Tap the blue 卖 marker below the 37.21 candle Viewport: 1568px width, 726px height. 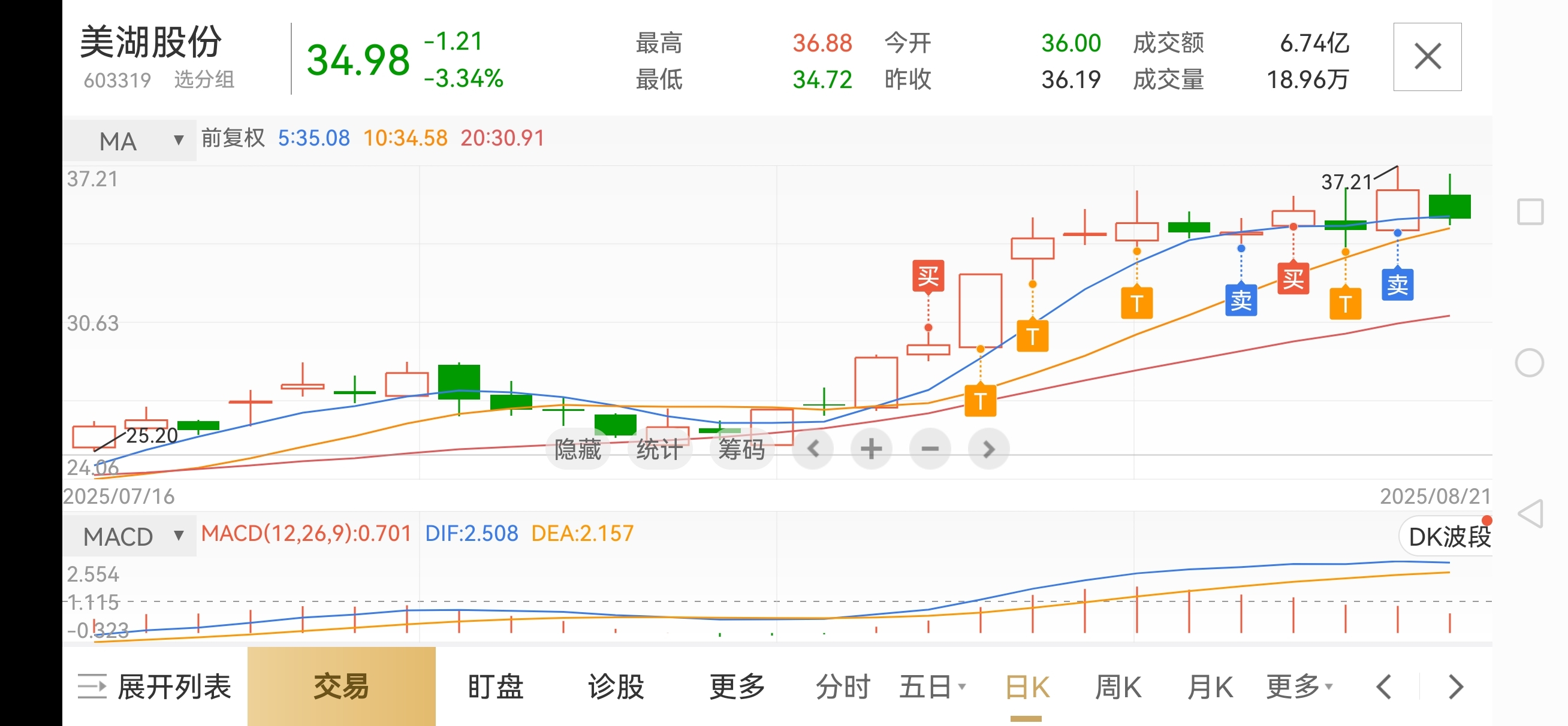[1398, 284]
